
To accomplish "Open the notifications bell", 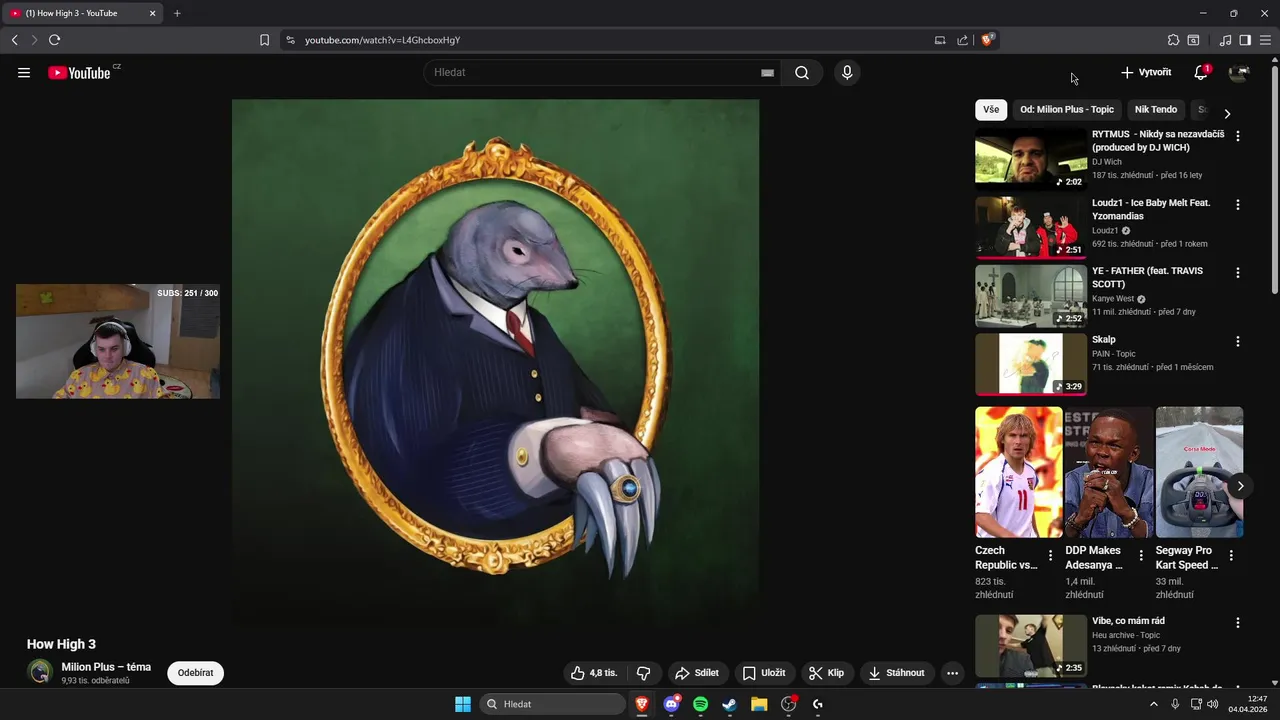I will (1201, 73).
